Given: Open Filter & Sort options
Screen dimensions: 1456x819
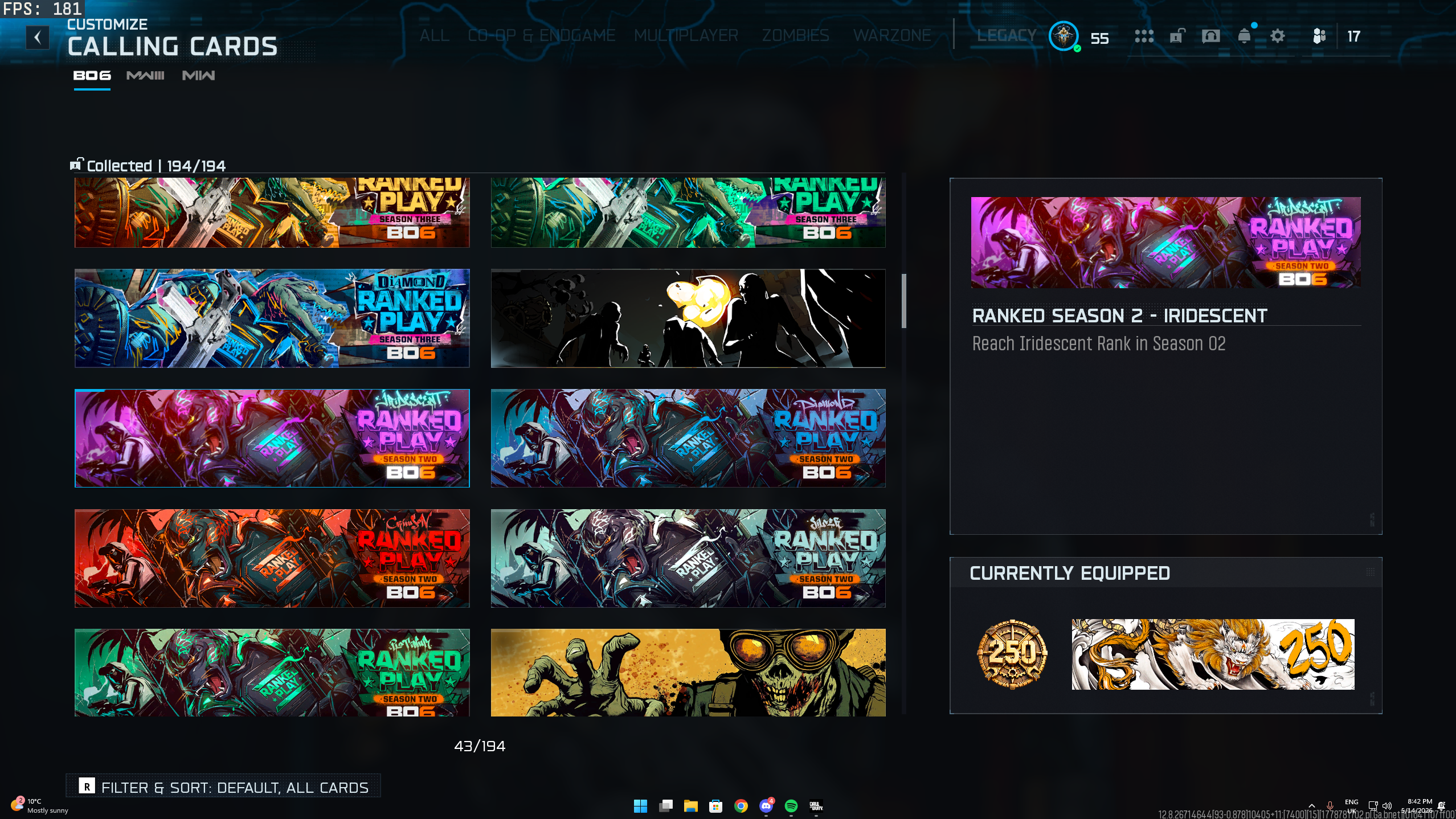Looking at the screenshot, I should 223,787.
